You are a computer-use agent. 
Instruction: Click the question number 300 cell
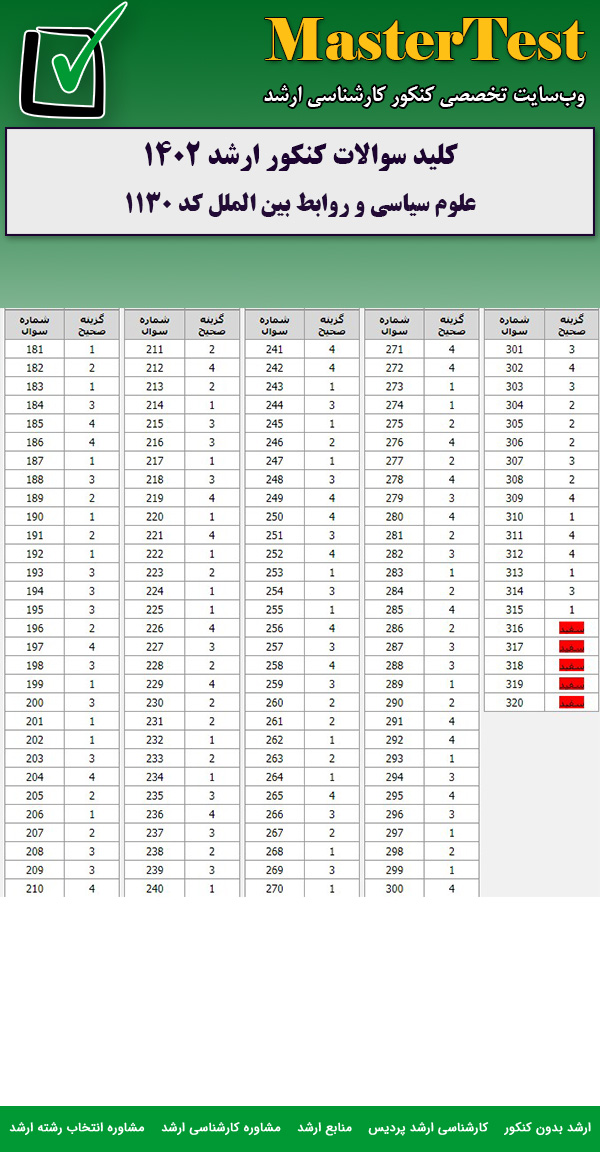(x=394, y=888)
